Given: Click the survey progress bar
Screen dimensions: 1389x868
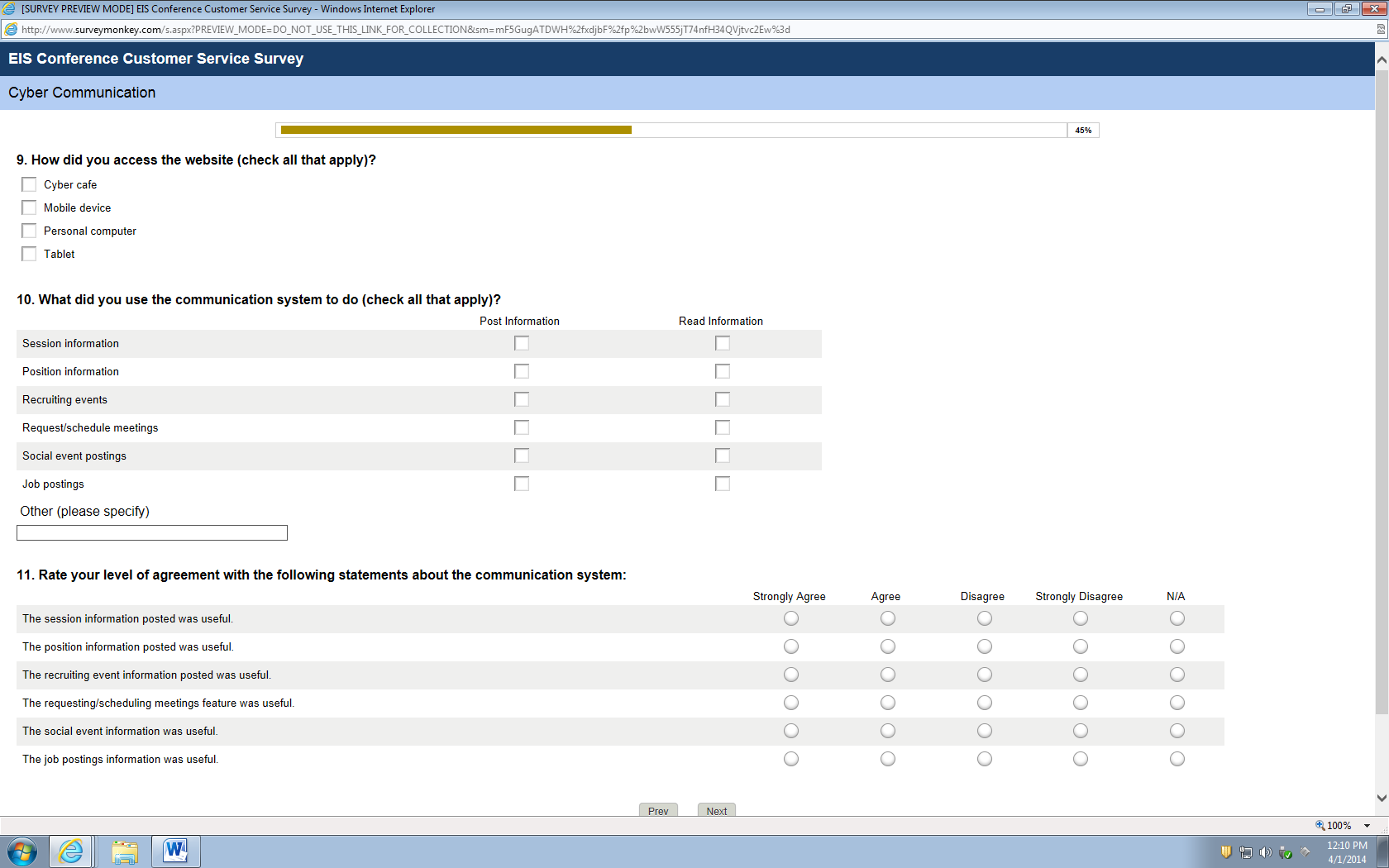Looking at the screenshot, I should coord(673,130).
